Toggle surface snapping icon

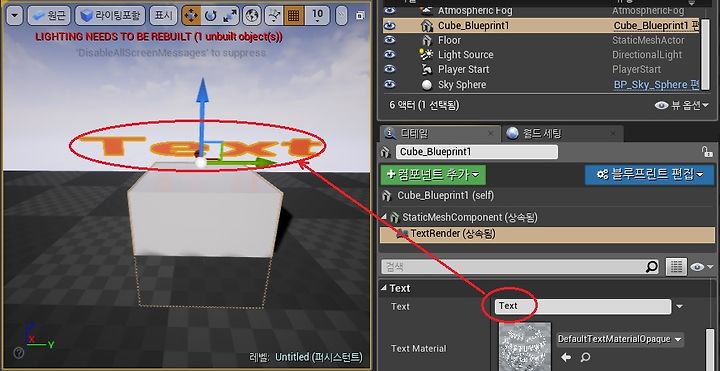[x=275, y=16]
